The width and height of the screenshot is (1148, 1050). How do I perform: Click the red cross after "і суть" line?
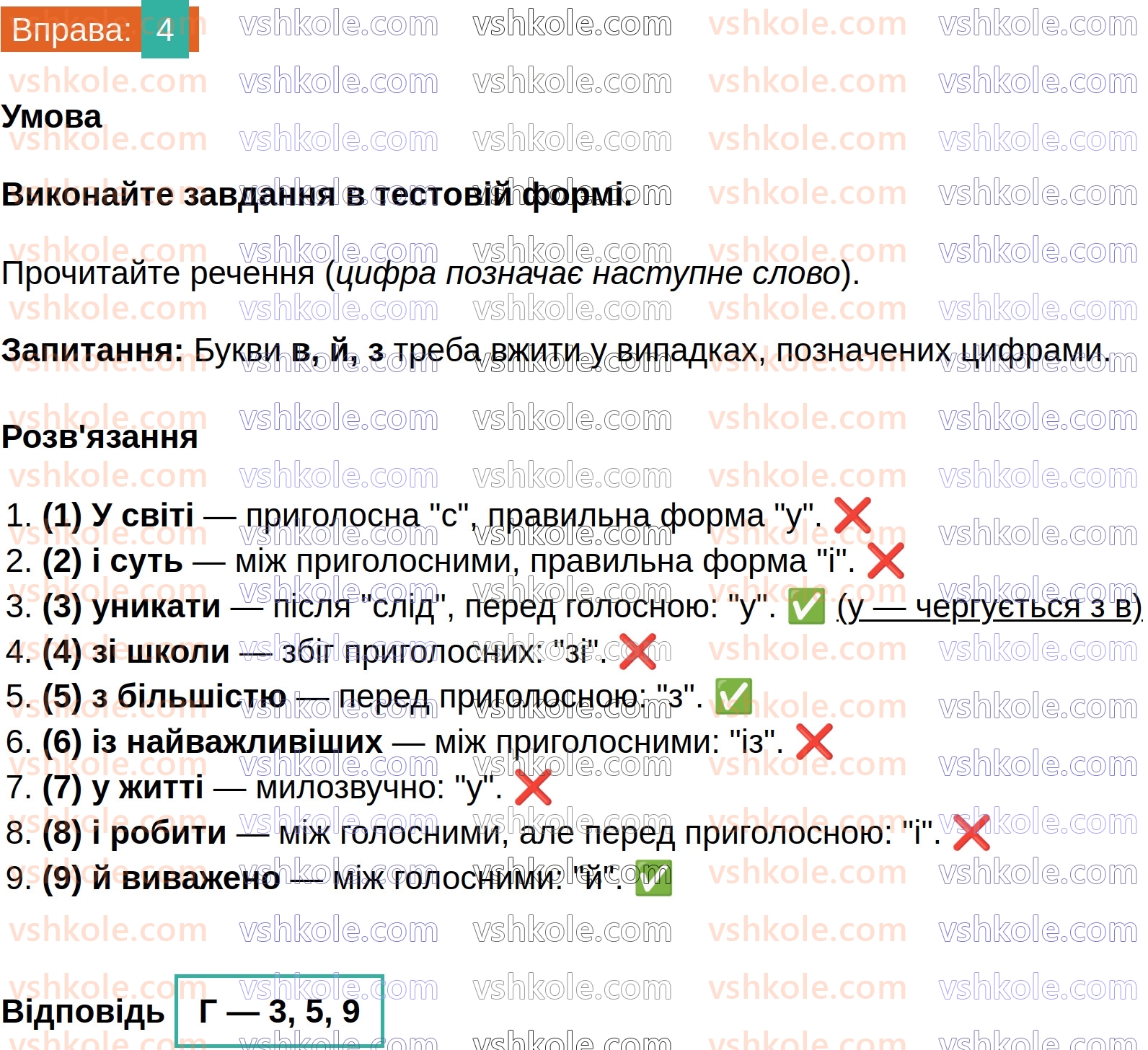coord(885,561)
